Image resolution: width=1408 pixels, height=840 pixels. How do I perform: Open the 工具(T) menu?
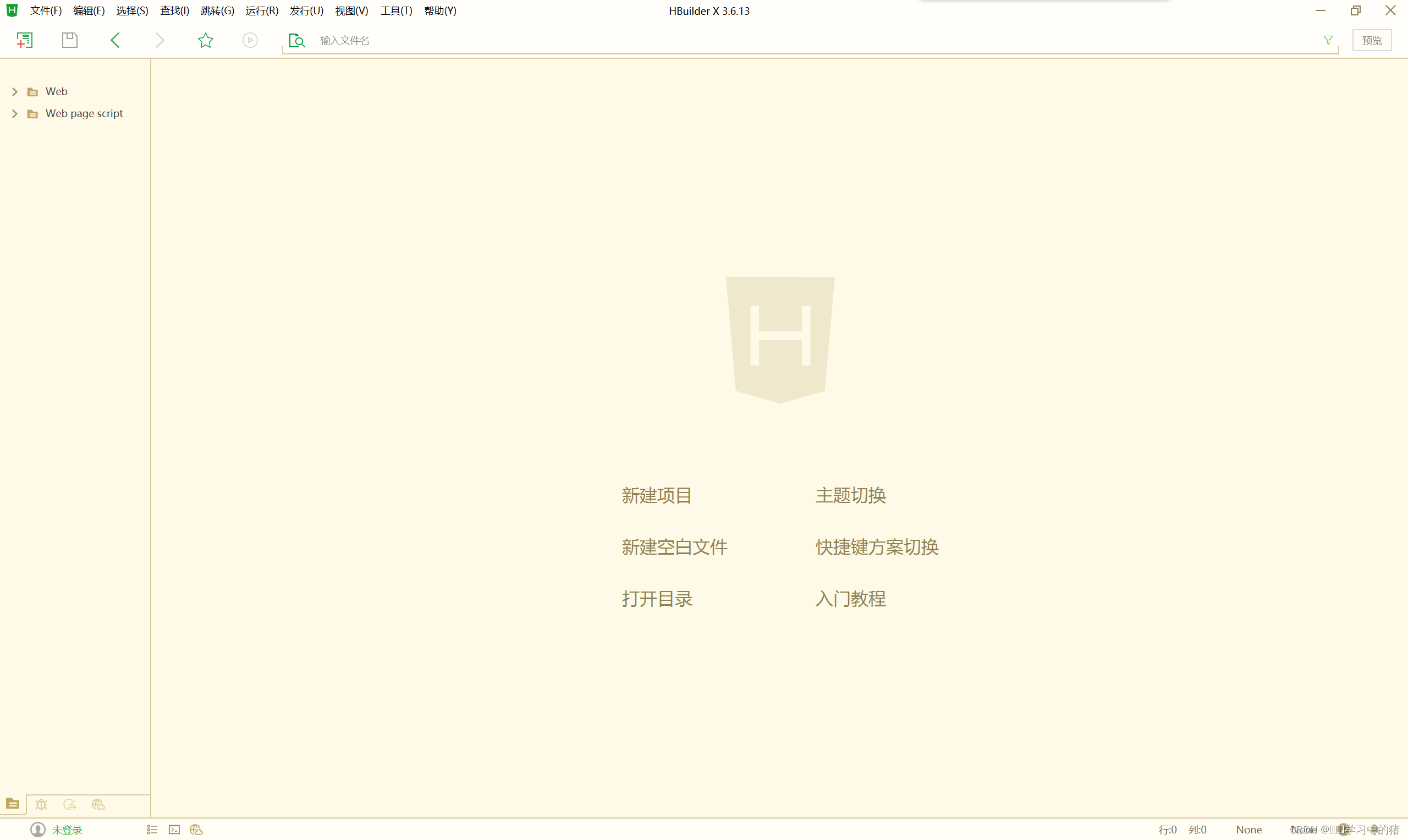click(x=397, y=11)
